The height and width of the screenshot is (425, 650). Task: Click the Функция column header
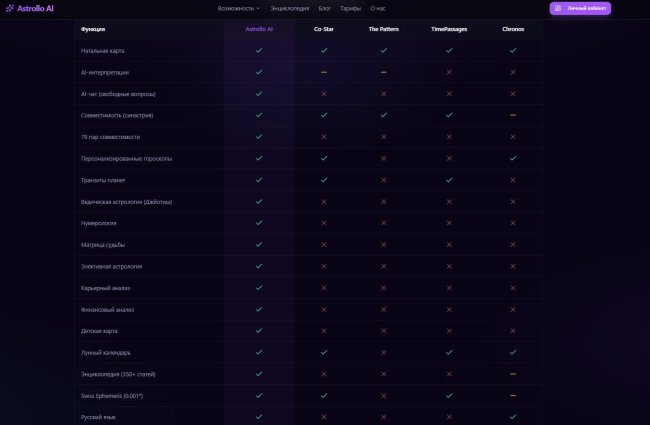tap(93, 29)
